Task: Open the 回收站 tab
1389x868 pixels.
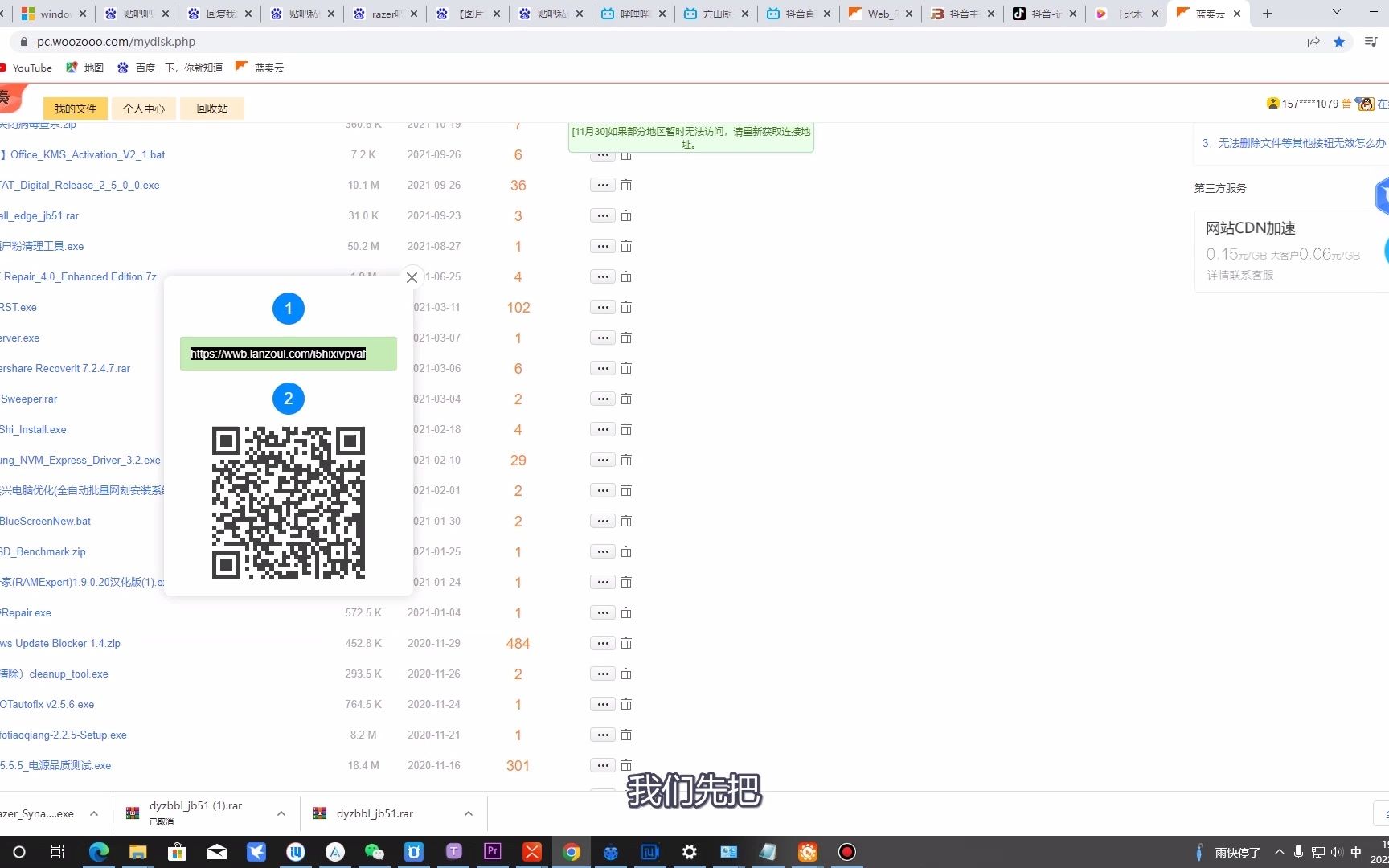Action: [212, 108]
